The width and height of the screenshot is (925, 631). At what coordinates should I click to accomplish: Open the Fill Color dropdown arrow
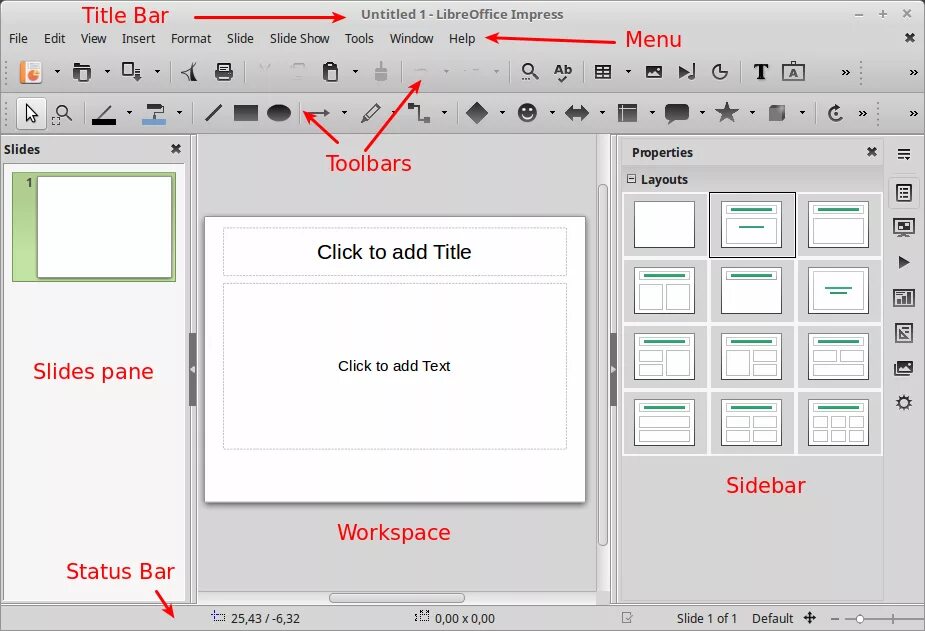(179, 113)
